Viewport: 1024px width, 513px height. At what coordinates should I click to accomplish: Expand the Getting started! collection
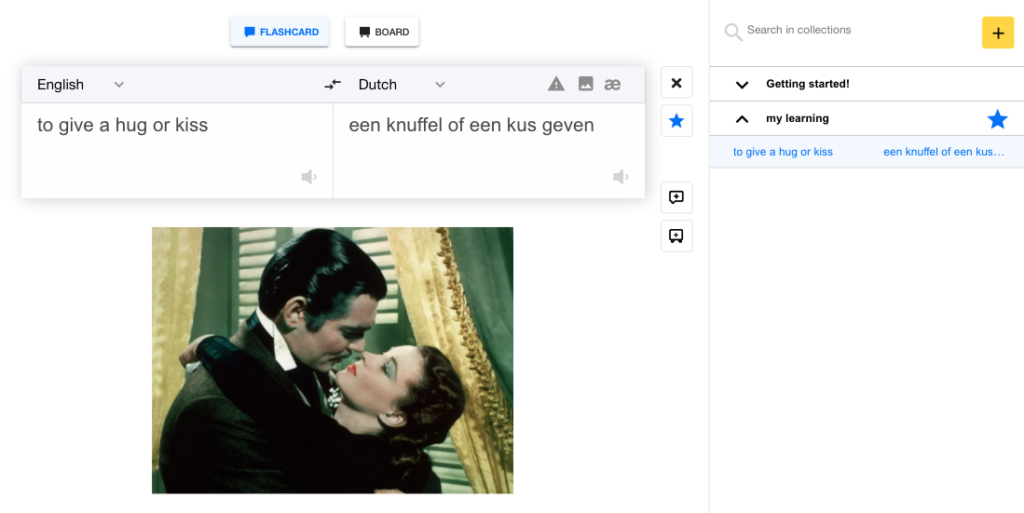click(x=742, y=85)
